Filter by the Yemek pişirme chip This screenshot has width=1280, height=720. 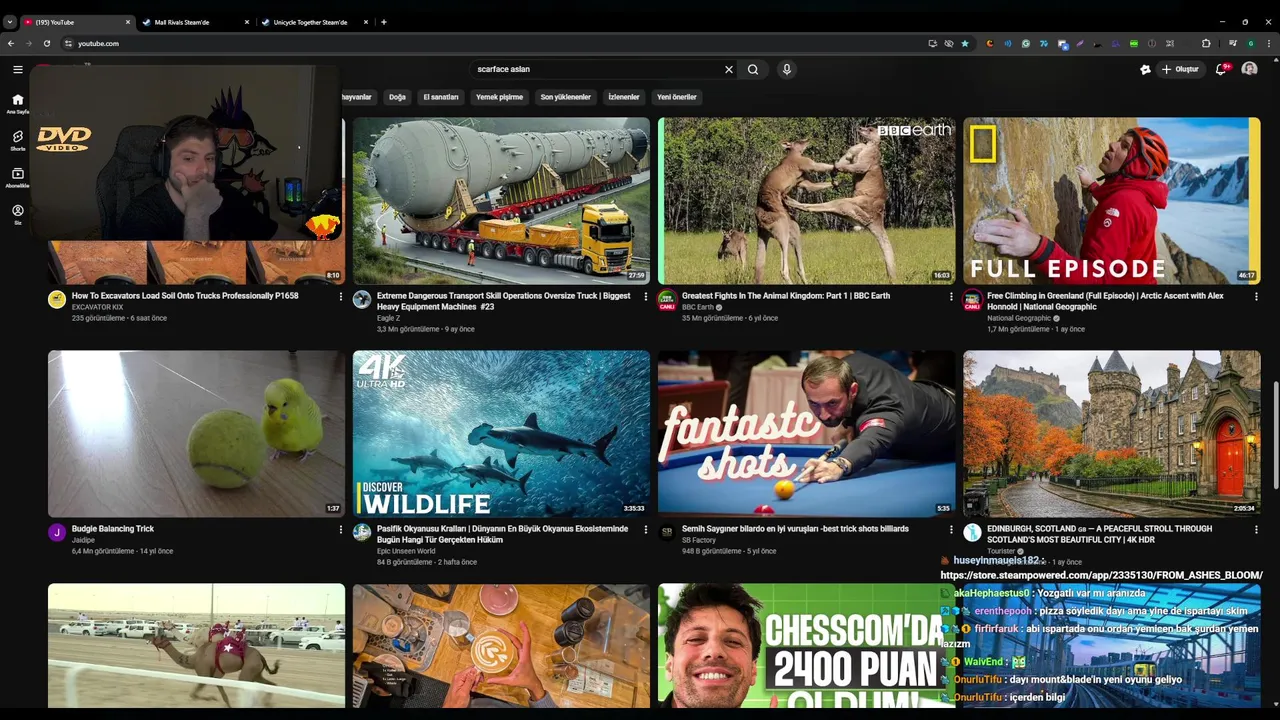(x=499, y=97)
